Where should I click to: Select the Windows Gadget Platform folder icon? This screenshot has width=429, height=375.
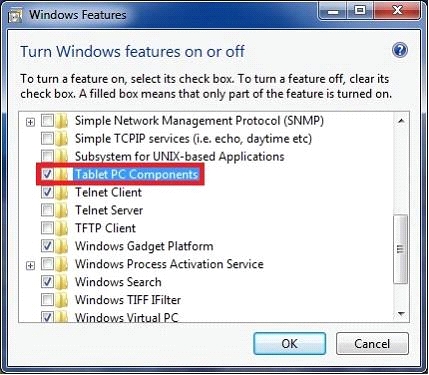click(62, 246)
